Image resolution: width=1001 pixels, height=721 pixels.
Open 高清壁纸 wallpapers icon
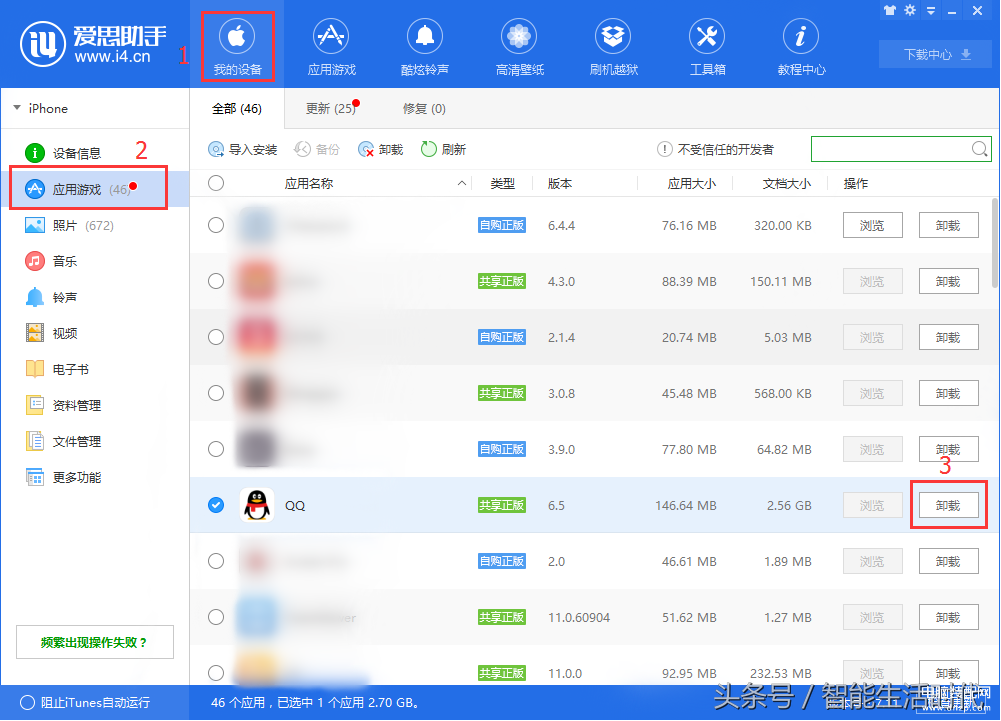pos(519,47)
